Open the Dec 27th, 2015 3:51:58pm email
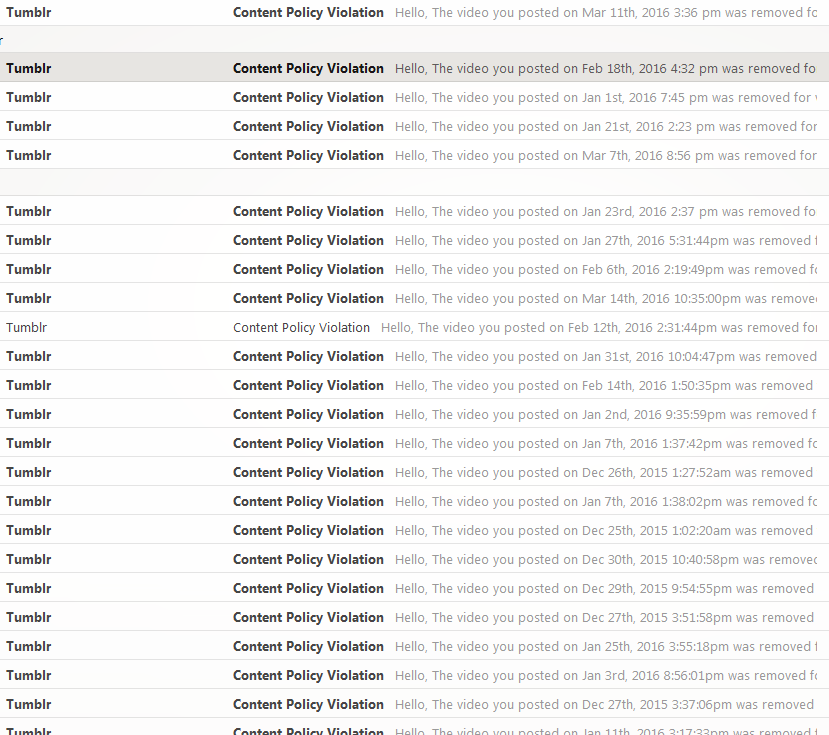829x735 pixels. pyautogui.click(x=414, y=617)
